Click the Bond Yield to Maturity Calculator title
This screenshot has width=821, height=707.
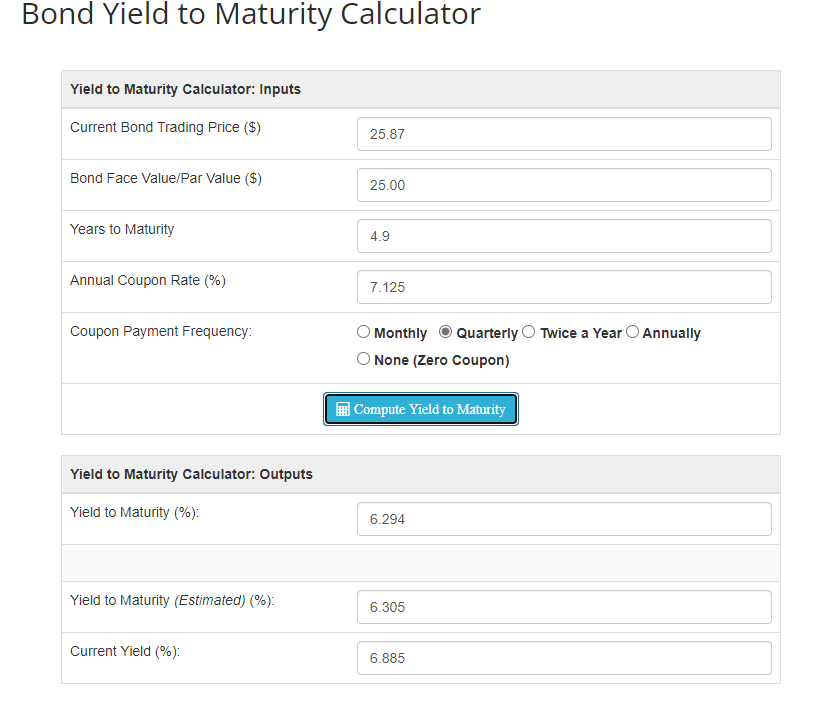[x=251, y=15]
